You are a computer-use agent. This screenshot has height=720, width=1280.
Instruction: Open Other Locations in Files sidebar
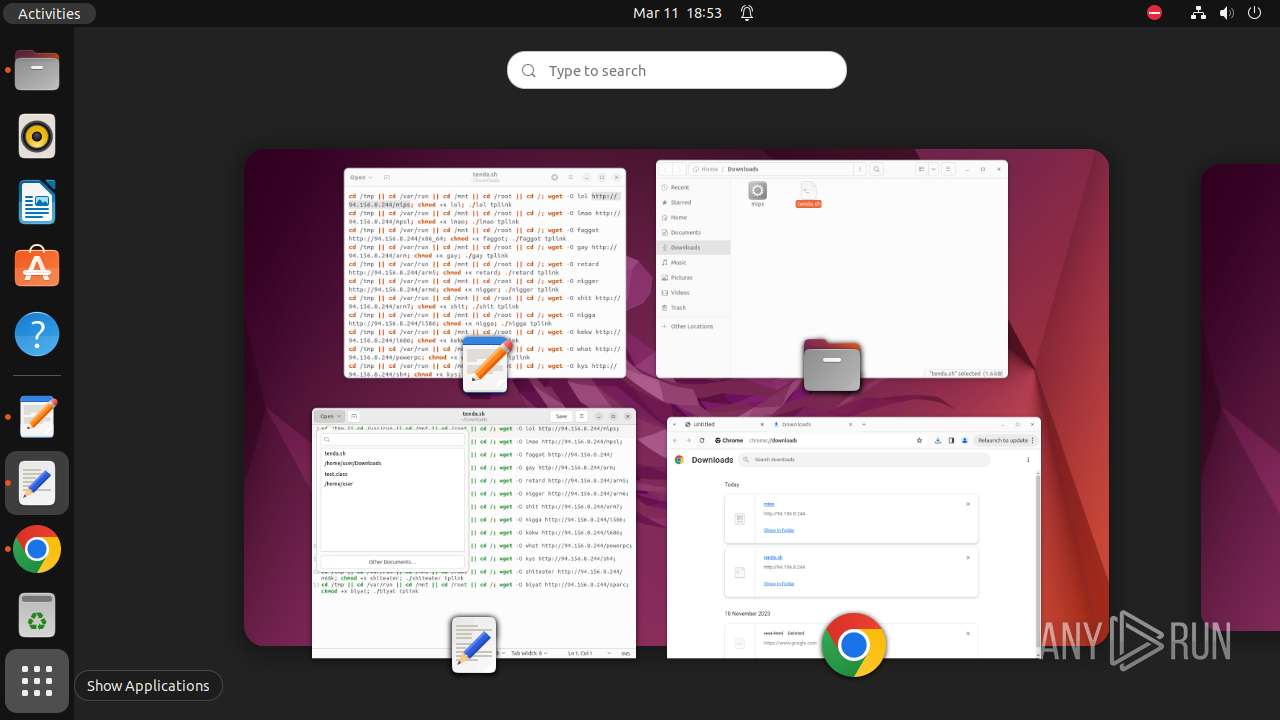pyautogui.click(x=692, y=326)
